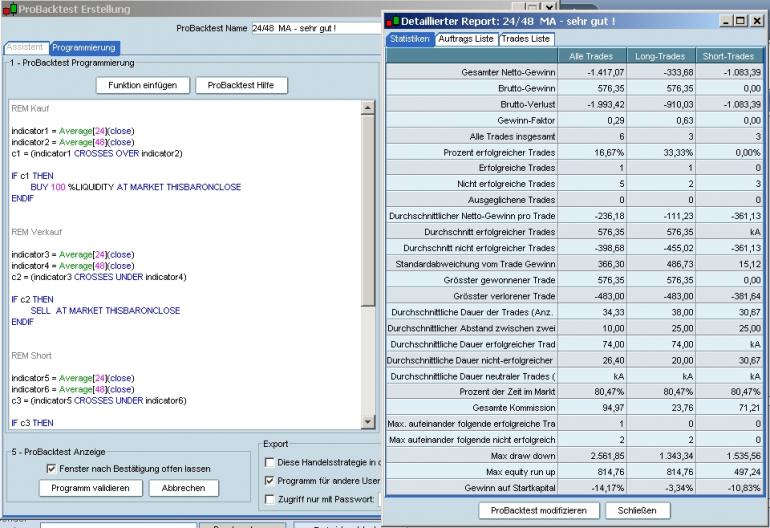Close the Detaillierter Report window via X
Image resolution: width=770 pixels, height=528 pixels.
click(756, 21)
